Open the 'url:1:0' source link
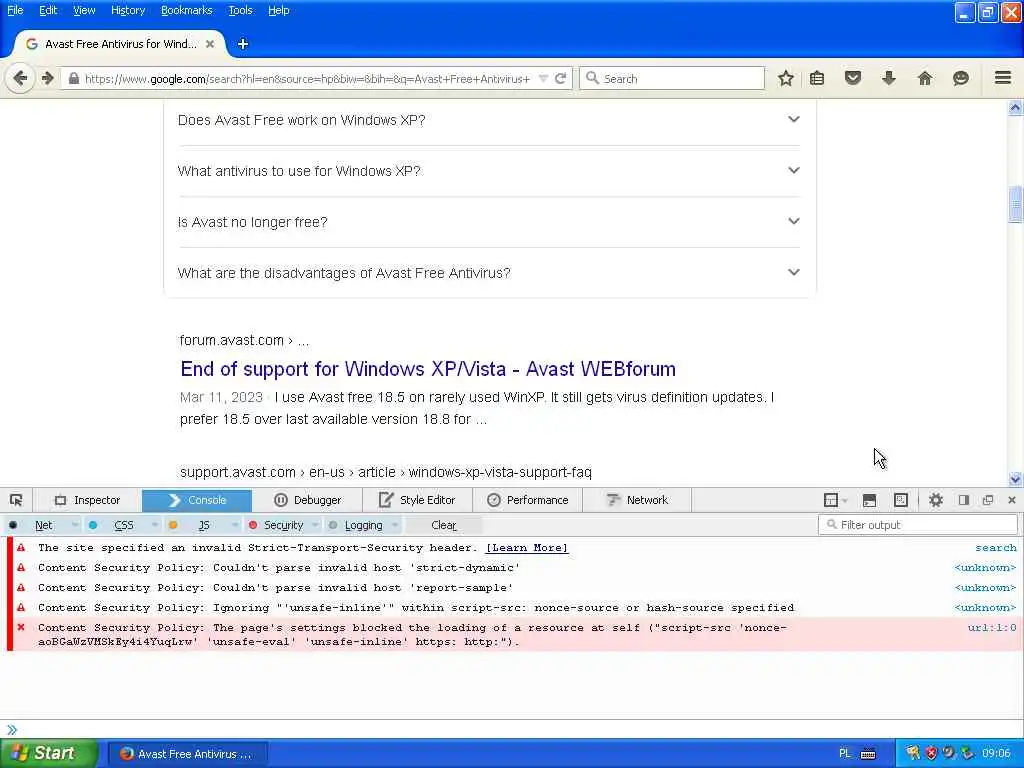The image size is (1024, 768). click(992, 628)
